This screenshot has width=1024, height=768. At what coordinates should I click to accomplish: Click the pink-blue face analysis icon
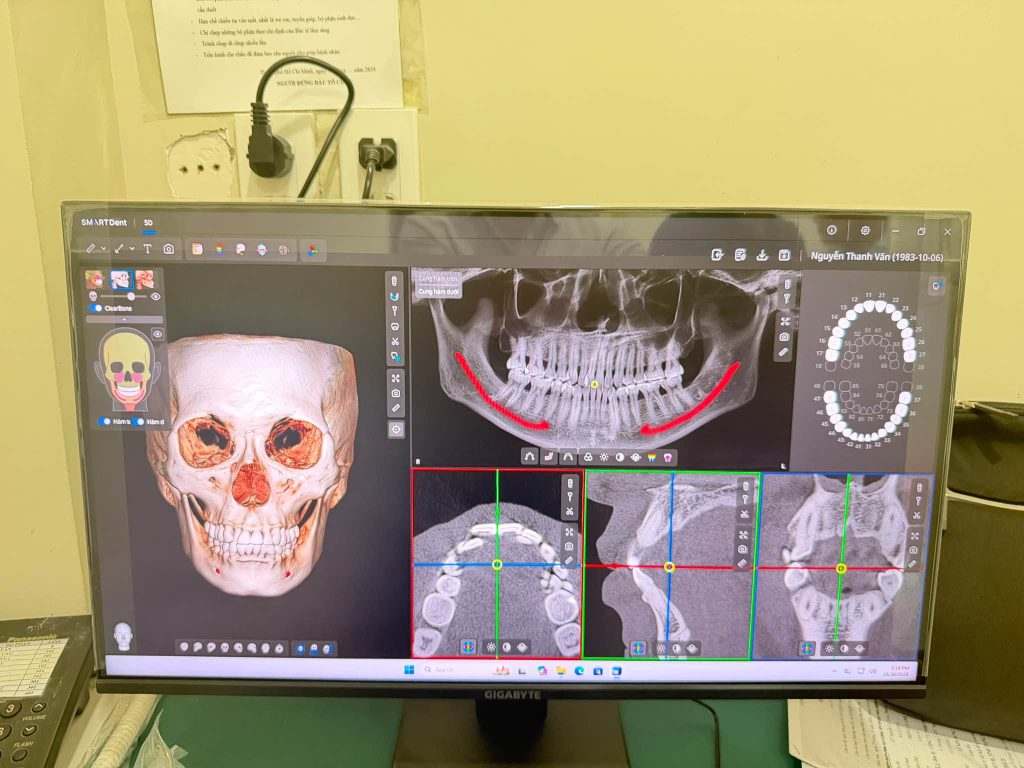[262, 249]
